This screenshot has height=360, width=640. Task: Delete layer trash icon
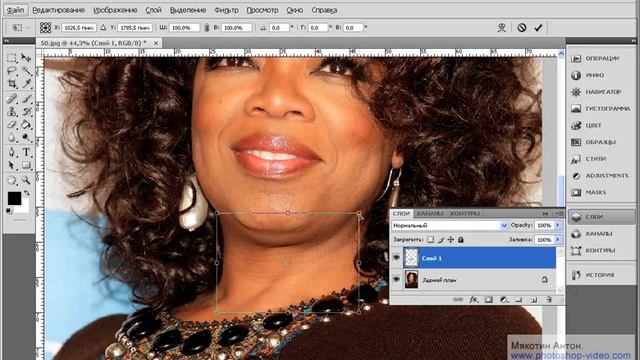click(549, 300)
